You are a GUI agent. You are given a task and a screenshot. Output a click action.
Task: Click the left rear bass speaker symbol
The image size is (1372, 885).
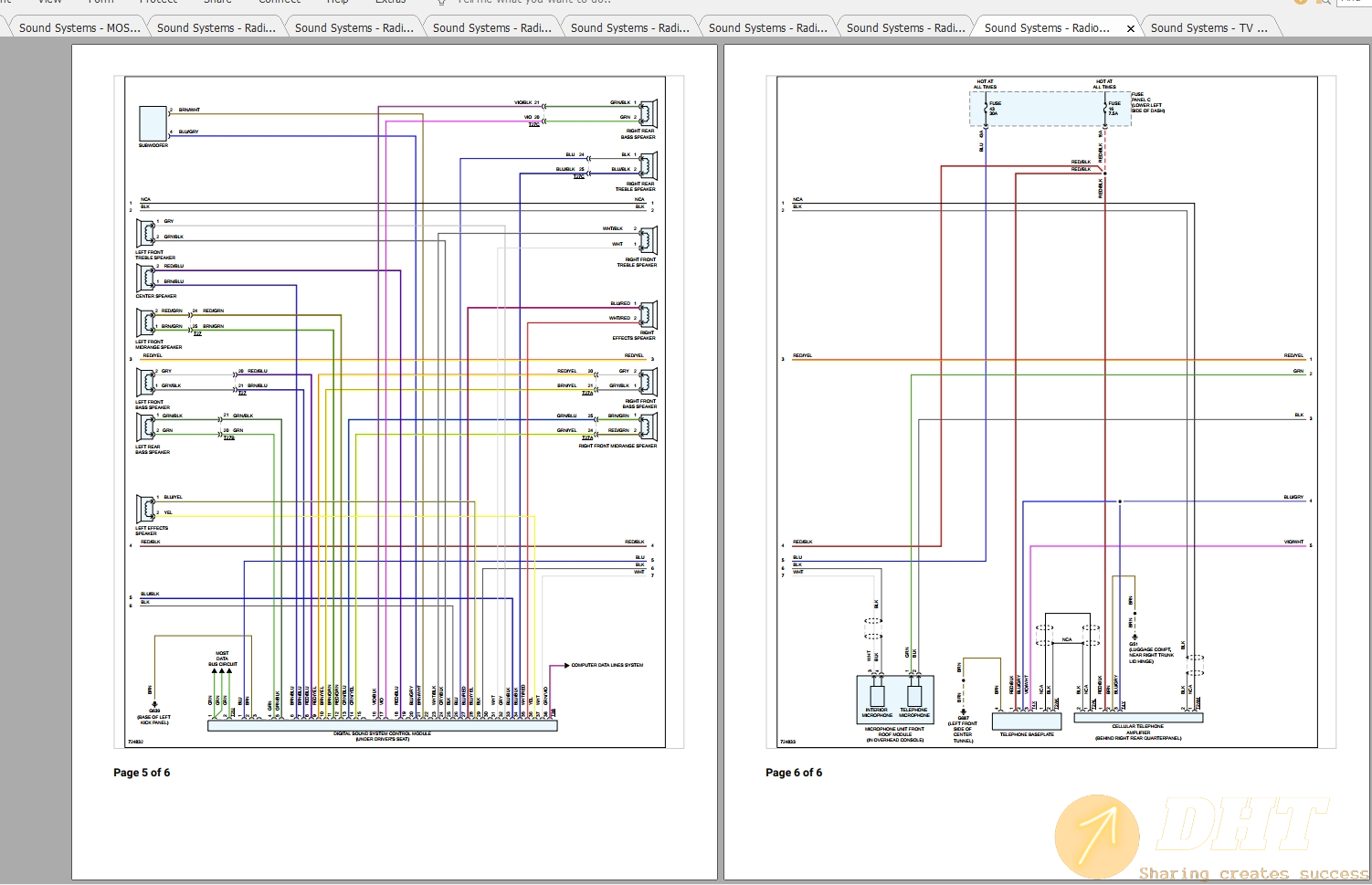click(145, 427)
